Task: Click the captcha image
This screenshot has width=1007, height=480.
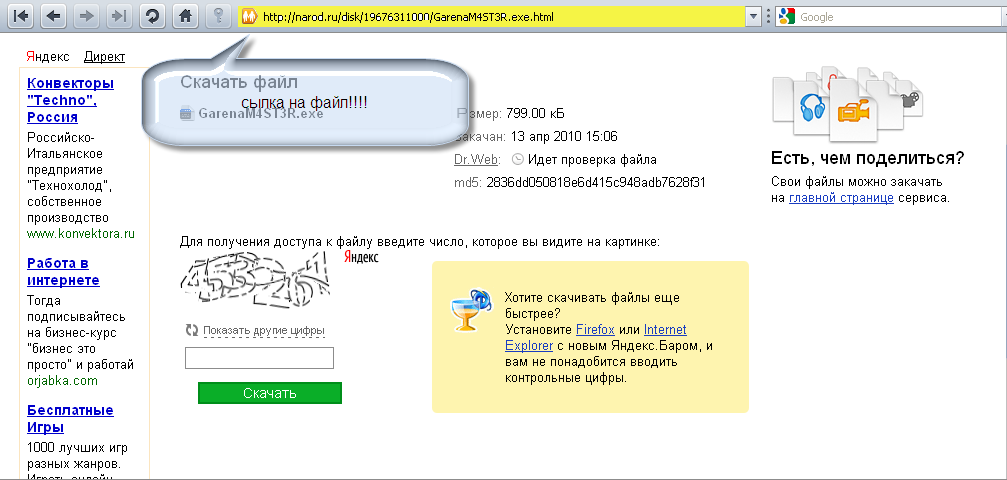Action: point(256,281)
